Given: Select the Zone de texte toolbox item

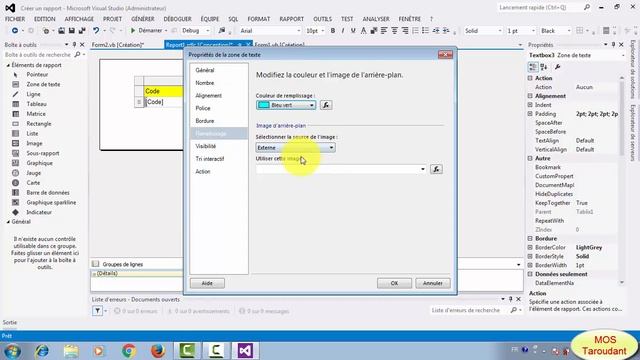Looking at the screenshot, I should [x=43, y=84].
